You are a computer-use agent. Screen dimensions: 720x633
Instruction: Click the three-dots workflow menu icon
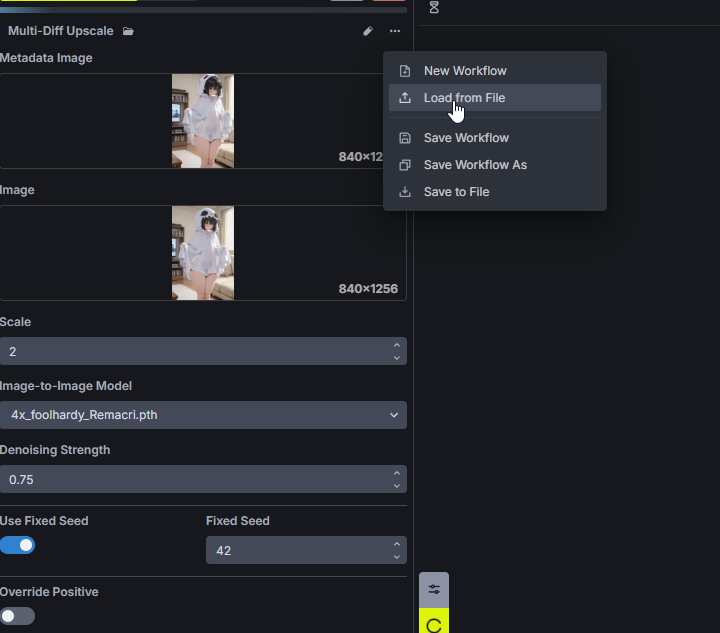point(395,32)
